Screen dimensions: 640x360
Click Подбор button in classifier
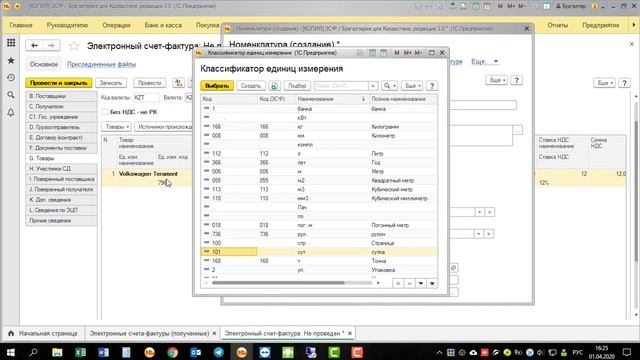click(297, 86)
